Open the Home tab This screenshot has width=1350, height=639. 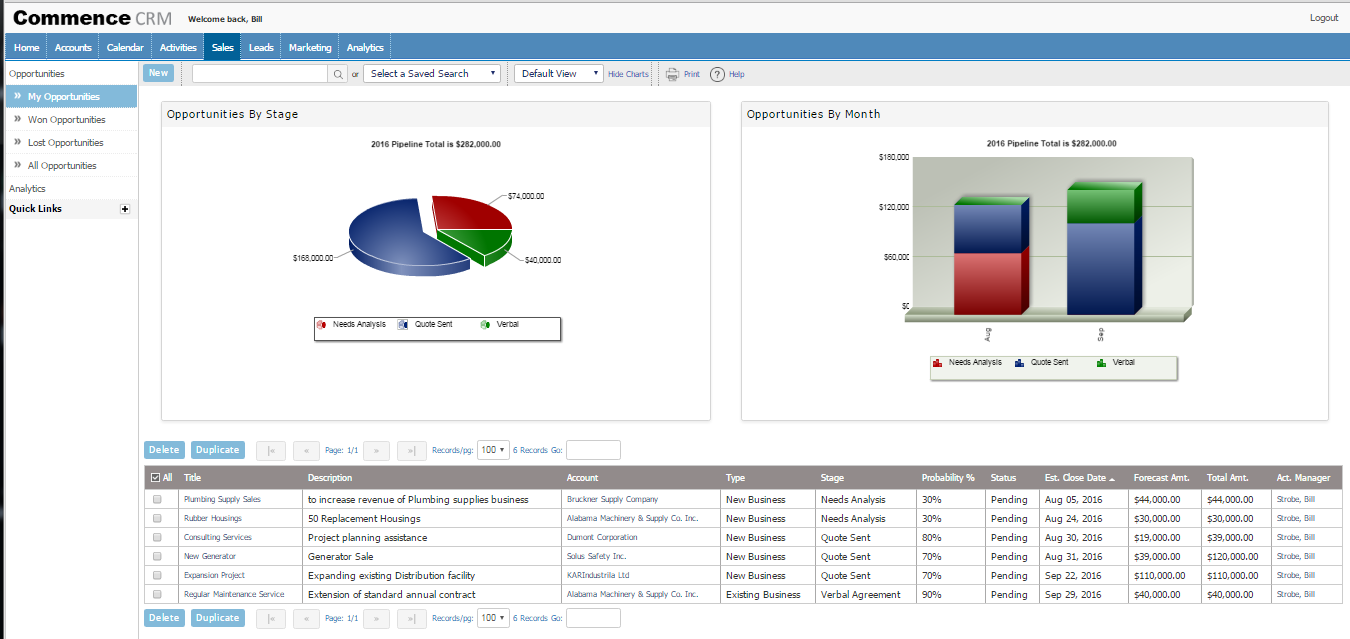(27, 47)
